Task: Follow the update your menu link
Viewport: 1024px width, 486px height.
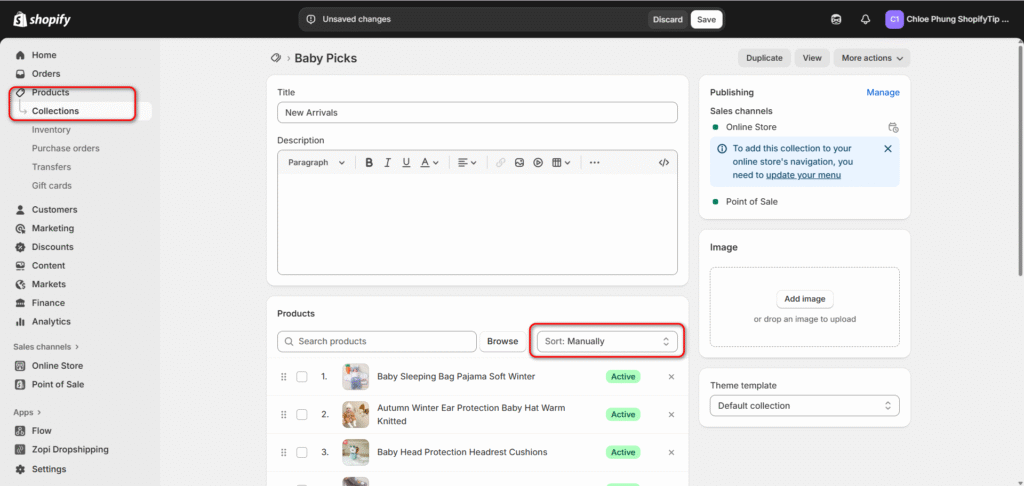Action: (x=803, y=175)
